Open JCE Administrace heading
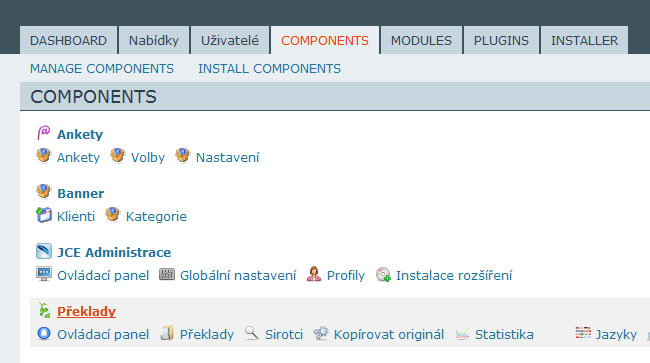Viewport: 650px width, 363px height. click(x=114, y=252)
